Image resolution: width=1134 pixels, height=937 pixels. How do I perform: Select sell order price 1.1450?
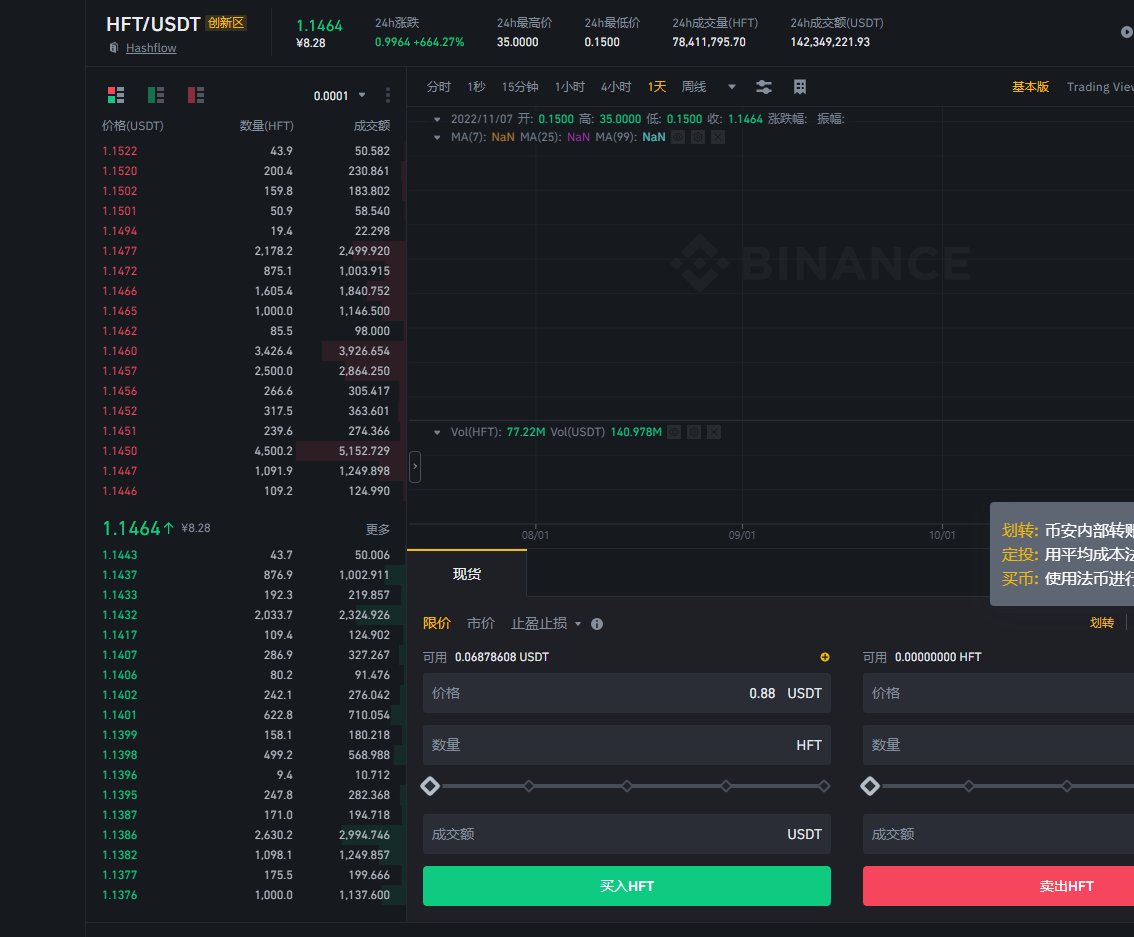119,451
